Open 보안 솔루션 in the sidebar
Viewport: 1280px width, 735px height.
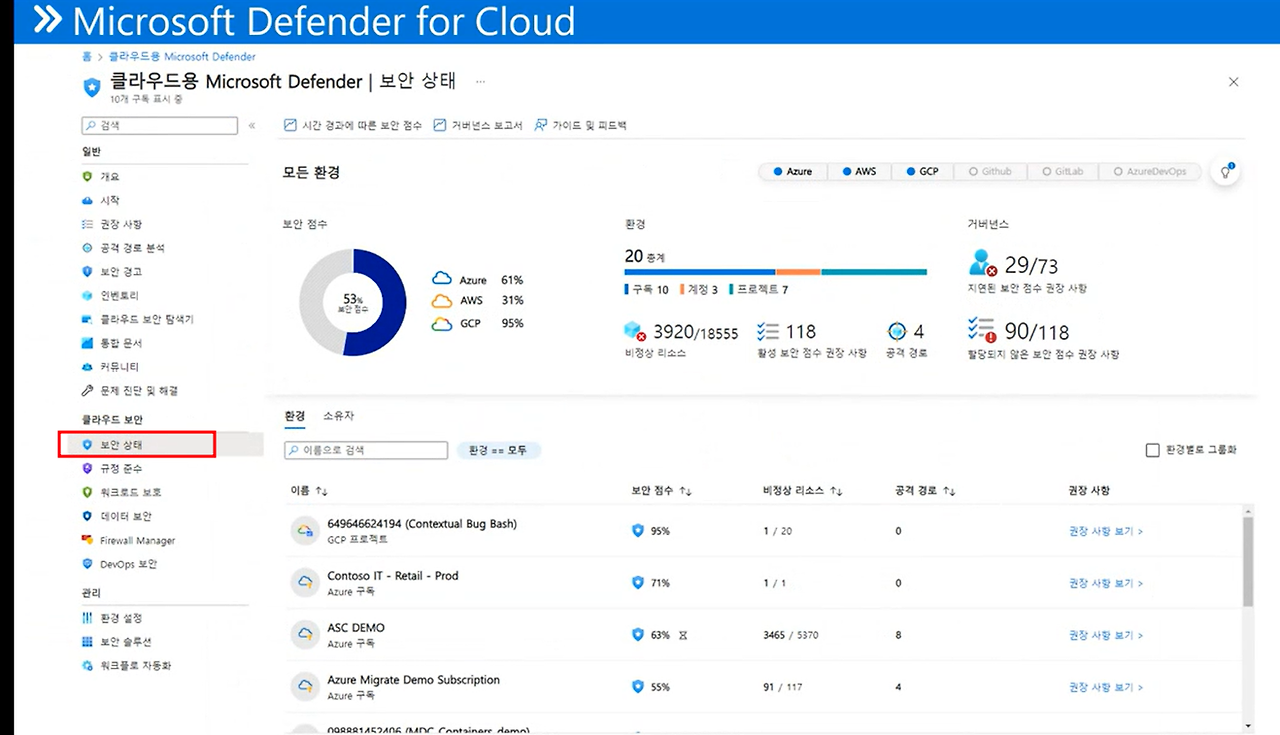pyautogui.click(x=116, y=642)
